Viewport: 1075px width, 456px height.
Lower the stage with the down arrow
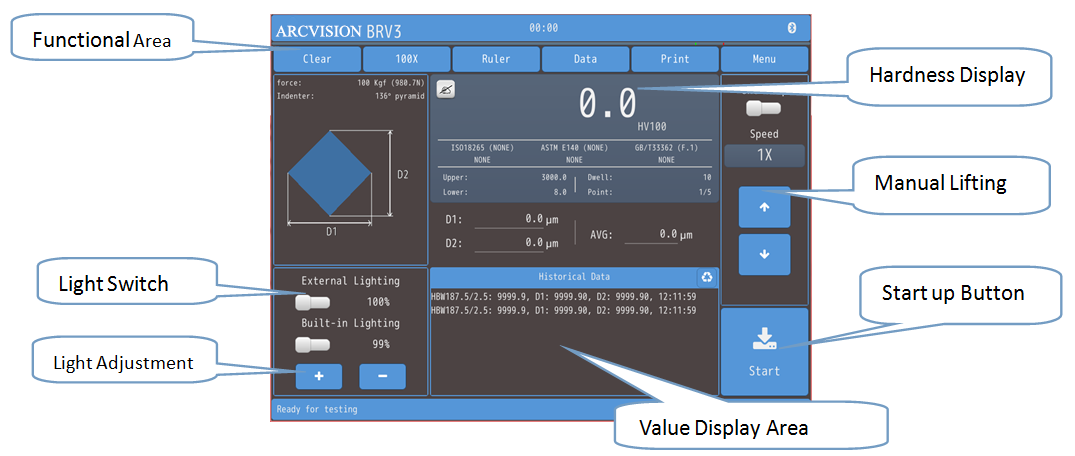tap(764, 254)
